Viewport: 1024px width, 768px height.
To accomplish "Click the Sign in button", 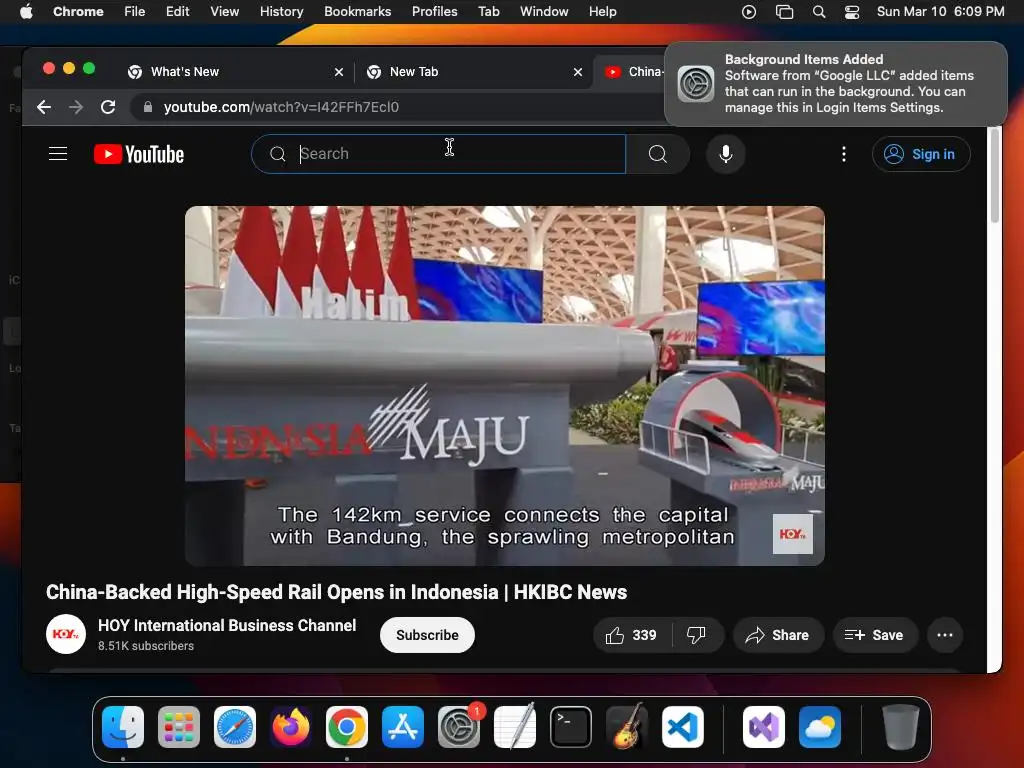I will [921, 154].
